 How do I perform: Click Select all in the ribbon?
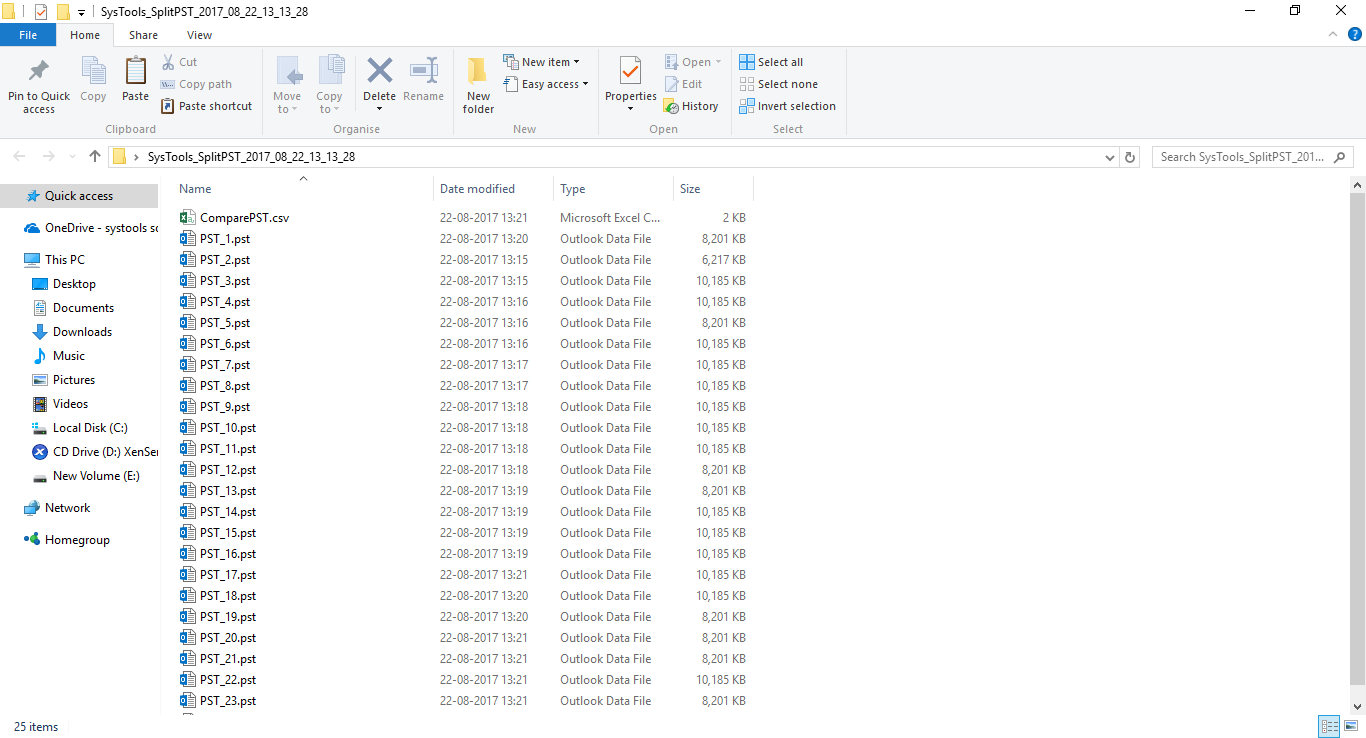(771, 61)
